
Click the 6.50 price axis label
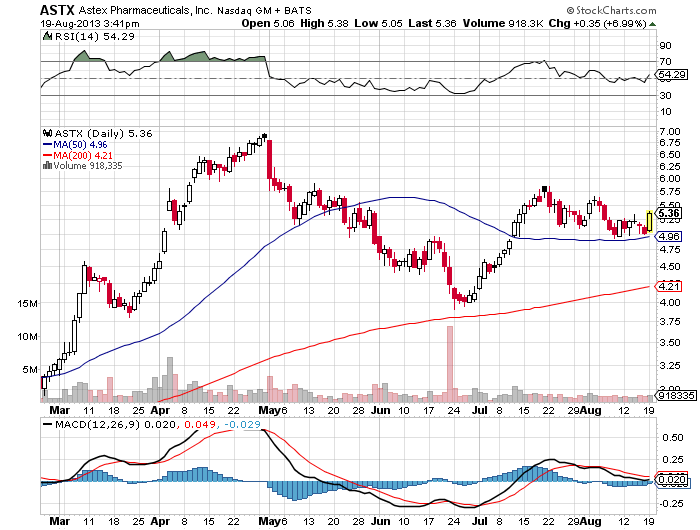point(670,154)
